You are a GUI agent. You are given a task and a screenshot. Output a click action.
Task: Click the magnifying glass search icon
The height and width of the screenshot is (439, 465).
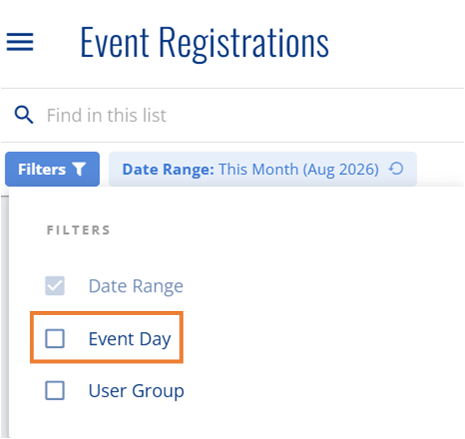tap(24, 115)
